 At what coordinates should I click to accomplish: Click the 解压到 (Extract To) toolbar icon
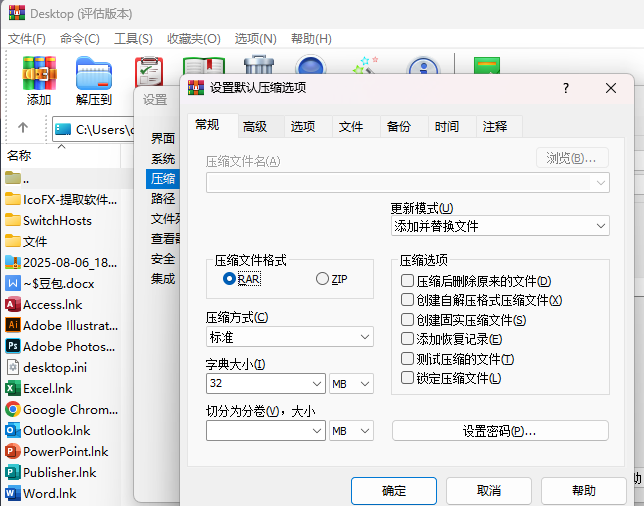pyautogui.click(x=94, y=80)
